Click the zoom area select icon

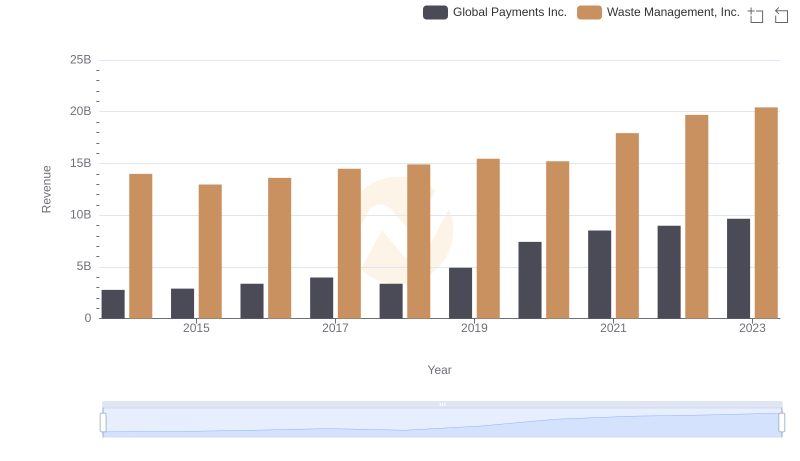756,15
